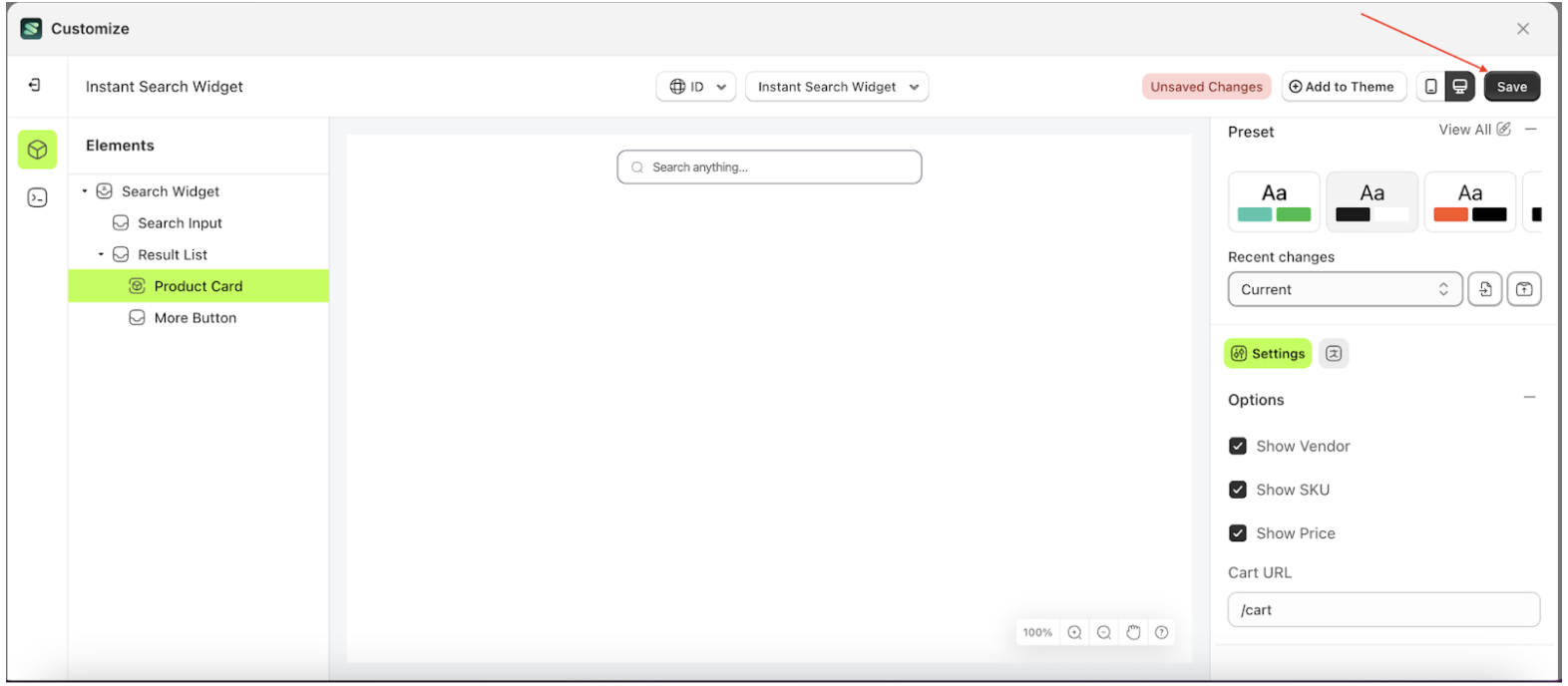Select Result List element
Image resolution: width=1568 pixels, height=686 pixels.
(x=173, y=255)
